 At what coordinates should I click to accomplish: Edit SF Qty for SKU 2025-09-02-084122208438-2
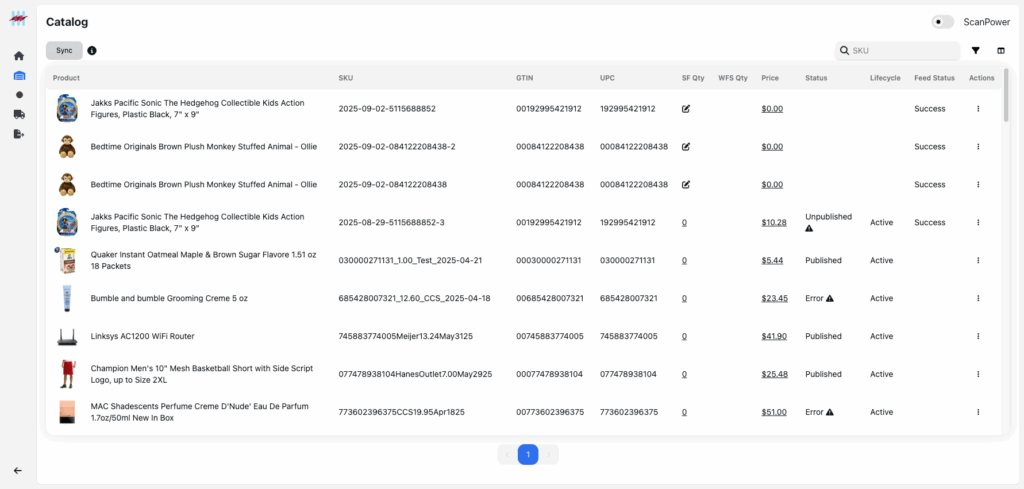[x=686, y=146]
